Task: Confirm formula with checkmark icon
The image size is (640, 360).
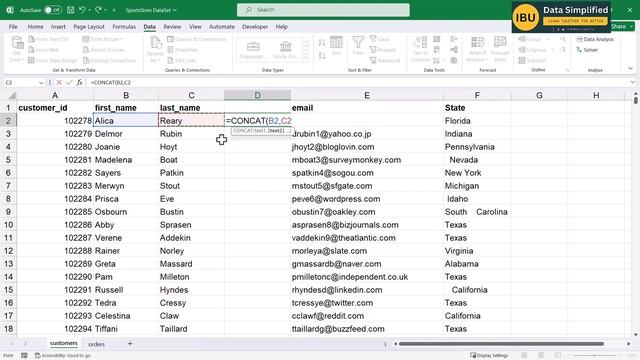Action: point(69,82)
